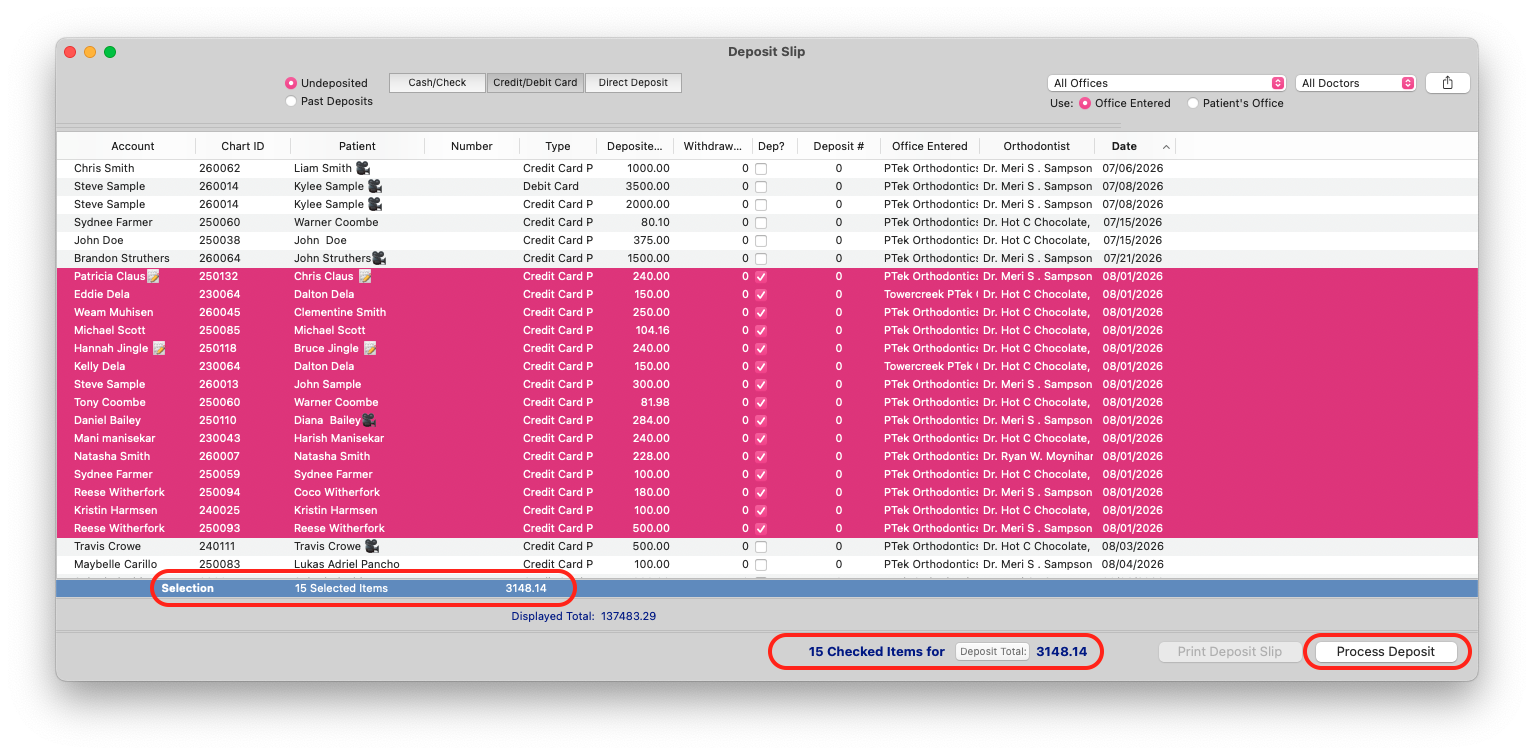1534x755 pixels.
Task: Click the Tony Coombe account cell
Action: [x=110, y=402]
